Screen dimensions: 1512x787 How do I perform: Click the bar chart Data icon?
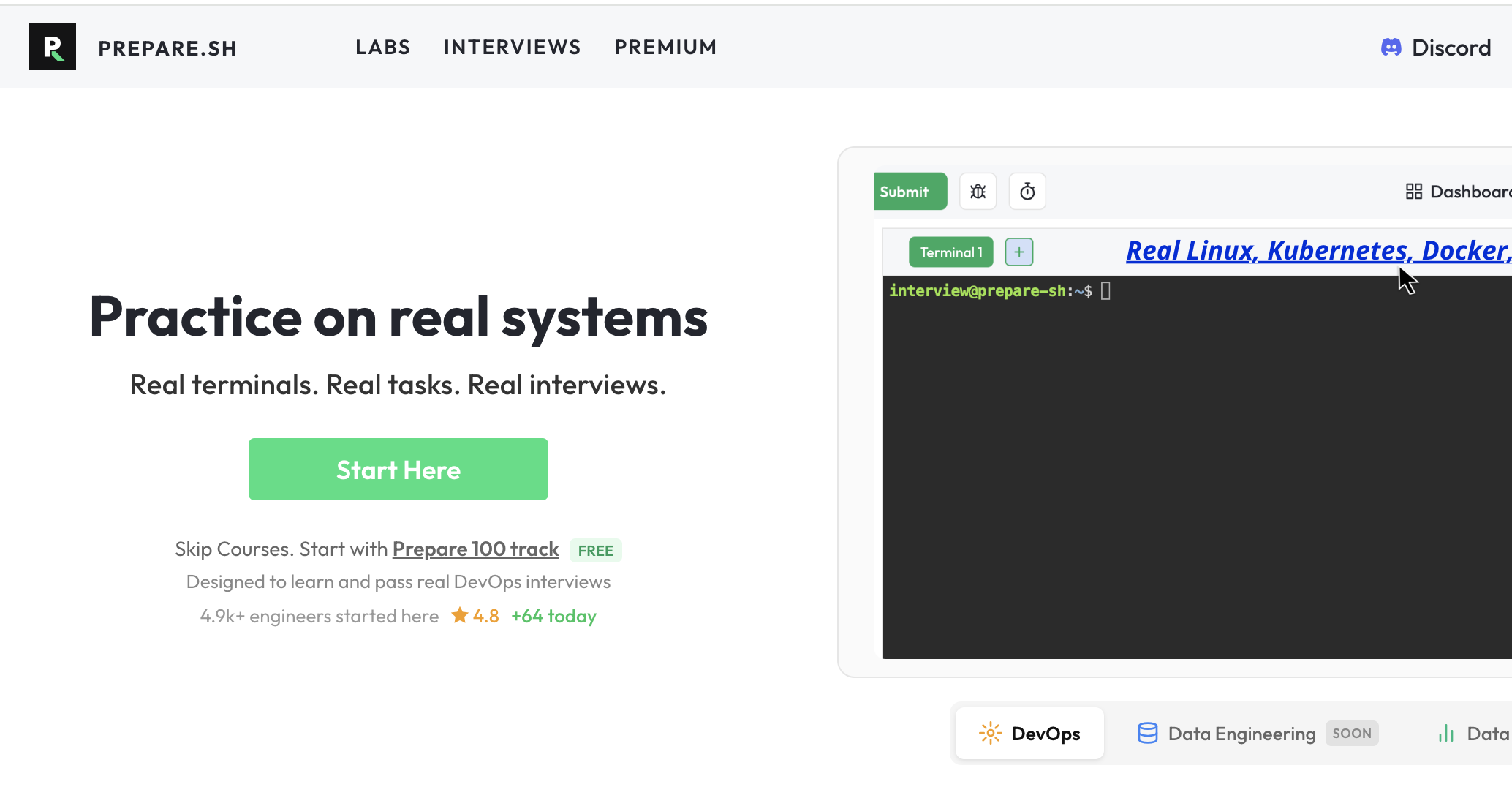point(1445,734)
